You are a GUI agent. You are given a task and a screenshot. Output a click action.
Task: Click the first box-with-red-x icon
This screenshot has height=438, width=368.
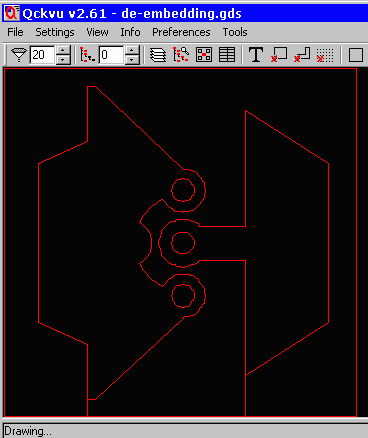(279, 54)
